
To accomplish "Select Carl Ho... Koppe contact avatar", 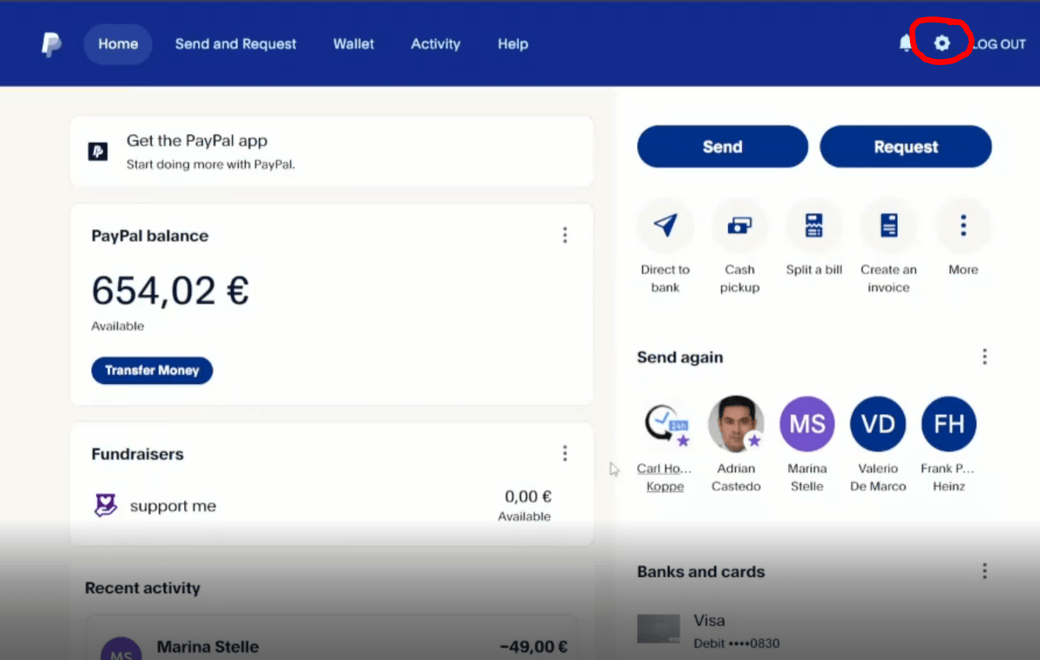I will click(x=665, y=424).
